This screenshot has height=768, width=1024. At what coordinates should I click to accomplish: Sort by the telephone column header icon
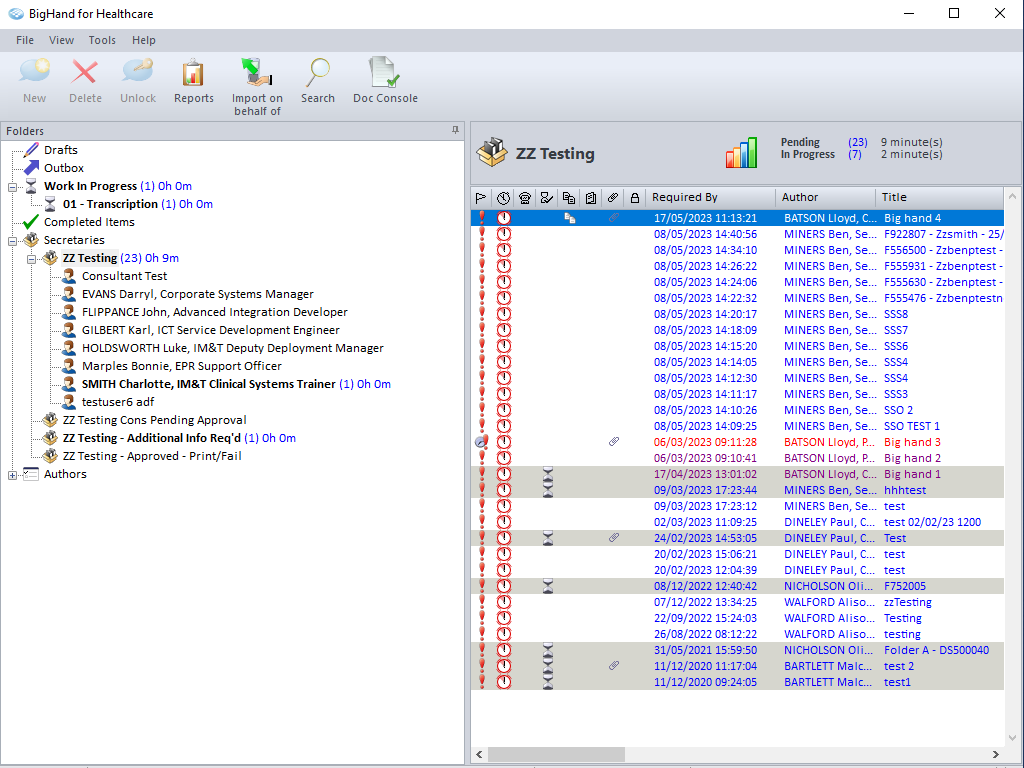click(525, 197)
